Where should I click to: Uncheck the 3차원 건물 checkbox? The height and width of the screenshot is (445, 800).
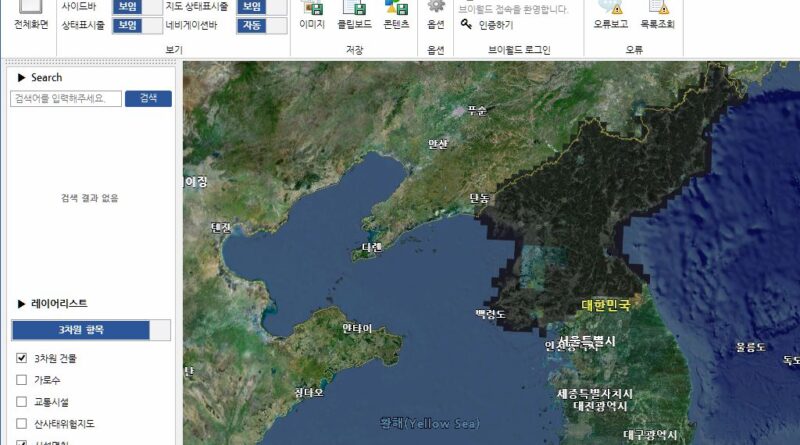click(x=21, y=358)
